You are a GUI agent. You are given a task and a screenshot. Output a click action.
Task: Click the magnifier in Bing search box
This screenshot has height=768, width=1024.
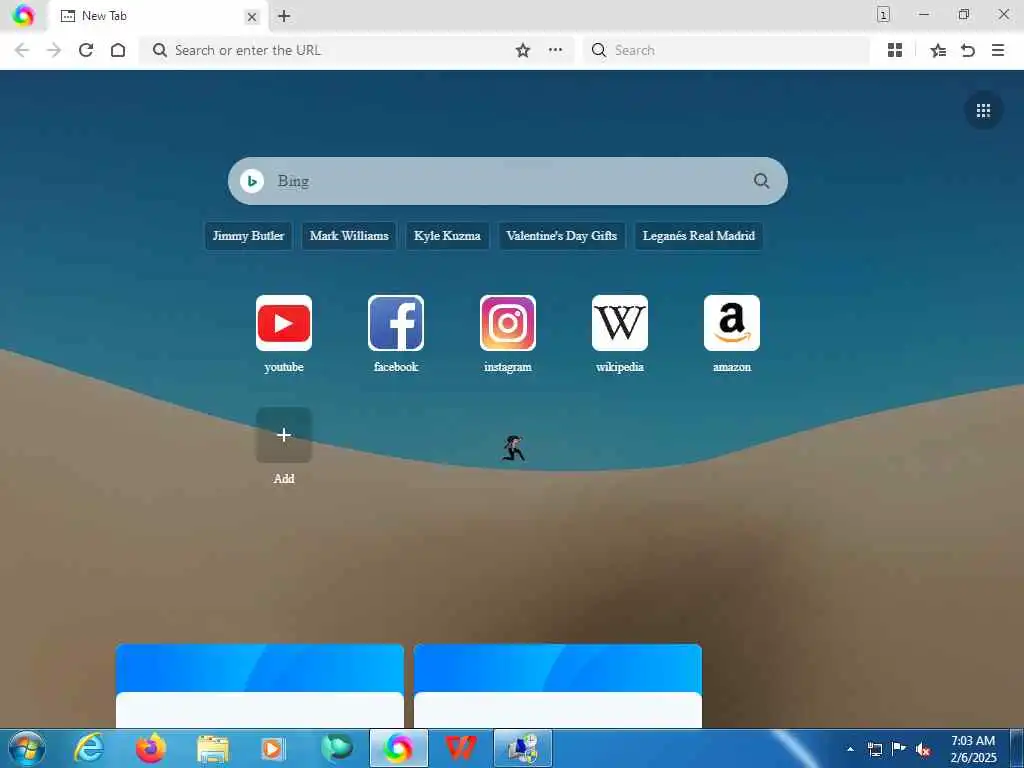pyautogui.click(x=761, y=181)
